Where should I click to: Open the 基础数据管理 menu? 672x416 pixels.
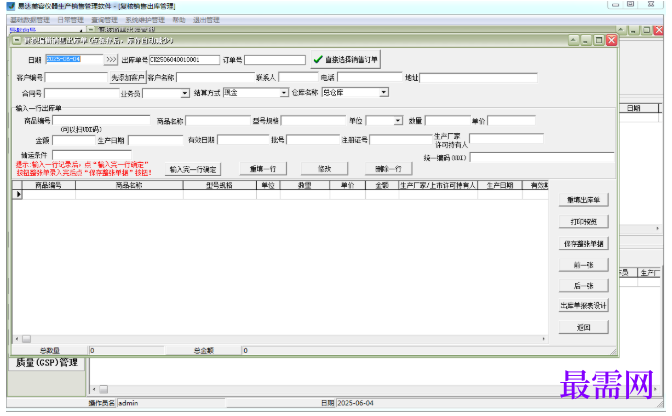(x=30, y=20)
